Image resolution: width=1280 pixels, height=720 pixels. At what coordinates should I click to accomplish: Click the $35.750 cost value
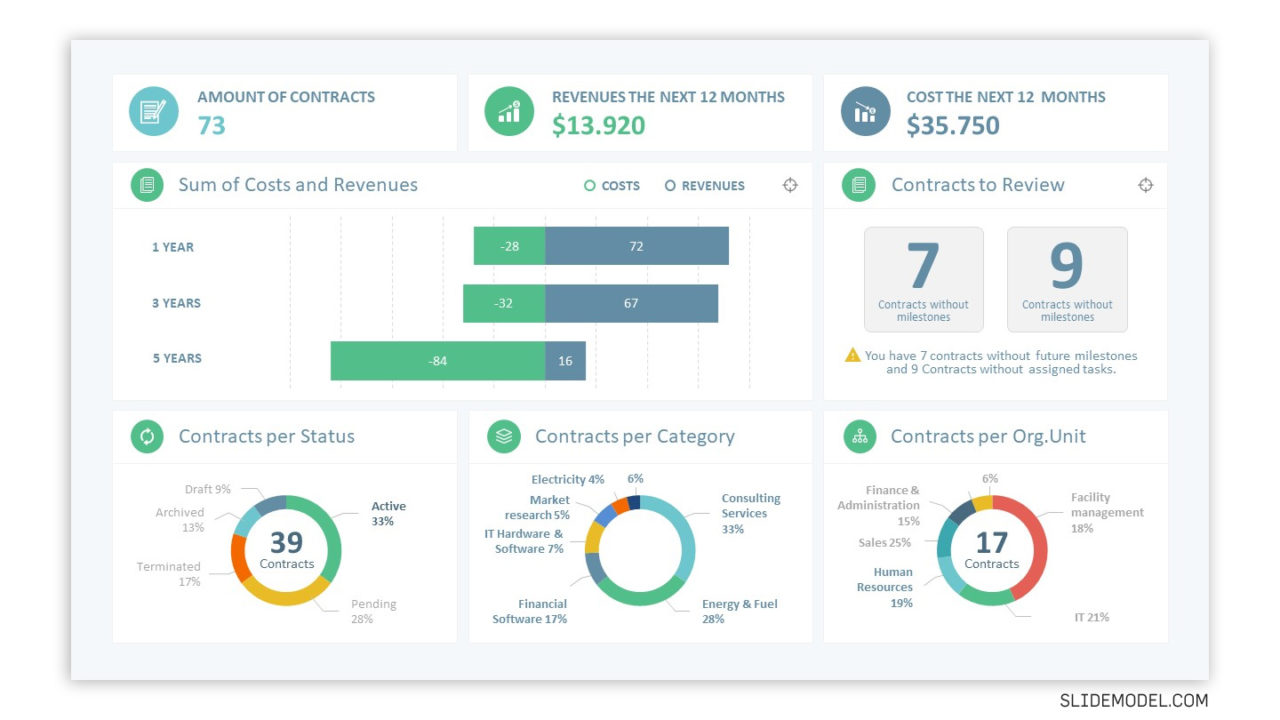(x=953, y=125)
